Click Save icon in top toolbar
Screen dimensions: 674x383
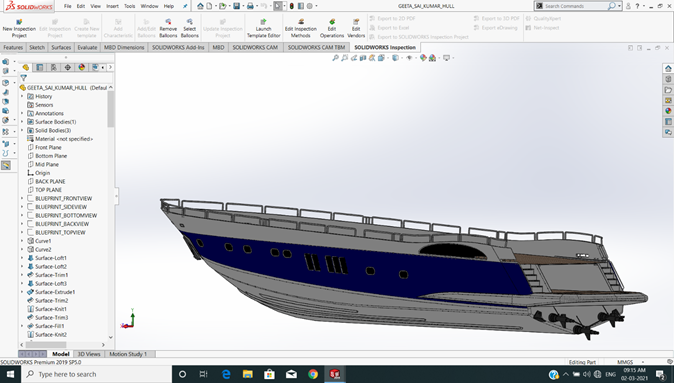pos(236,6)
